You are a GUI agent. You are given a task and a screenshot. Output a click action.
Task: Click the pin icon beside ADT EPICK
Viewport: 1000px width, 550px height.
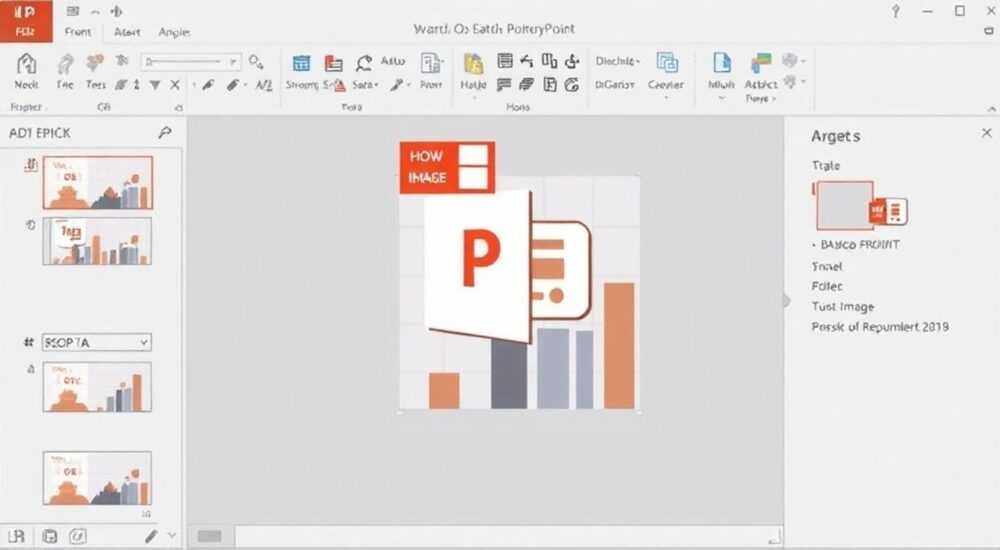pyautogui.click(x=165, y=133)
